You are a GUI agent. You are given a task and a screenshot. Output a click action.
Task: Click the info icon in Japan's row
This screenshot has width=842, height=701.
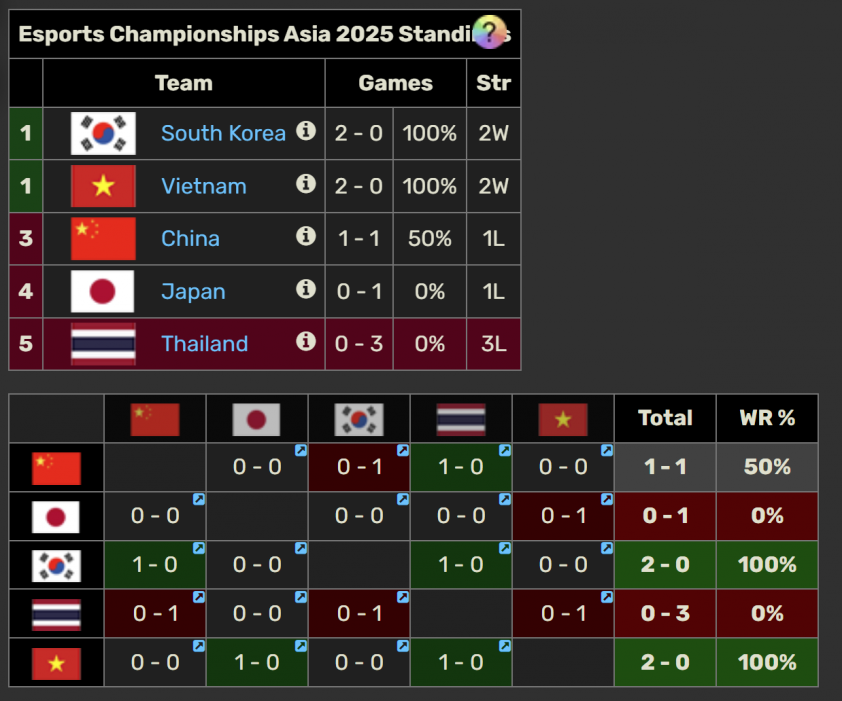coord(306,289)
